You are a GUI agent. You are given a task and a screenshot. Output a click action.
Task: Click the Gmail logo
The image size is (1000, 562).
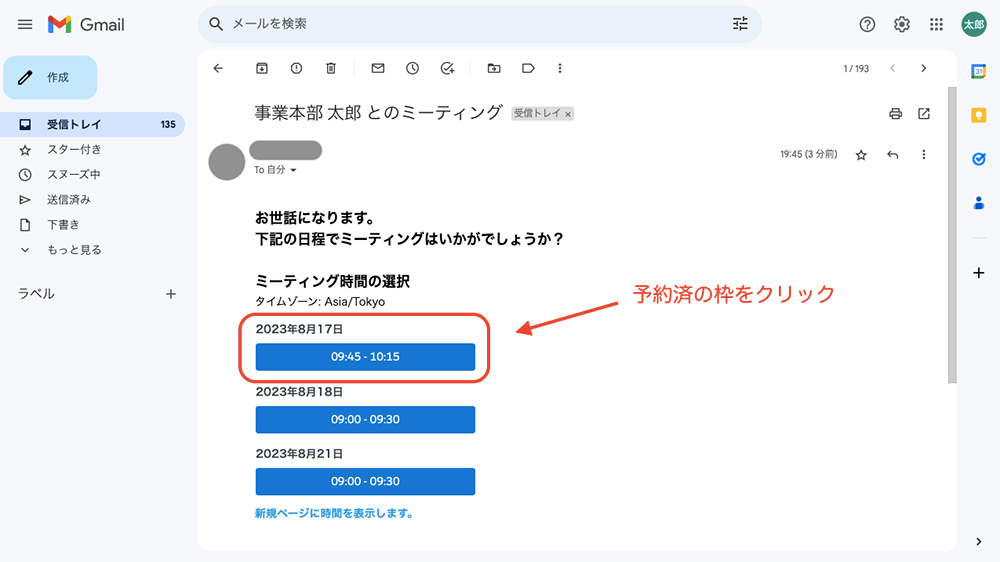point(86,24)
